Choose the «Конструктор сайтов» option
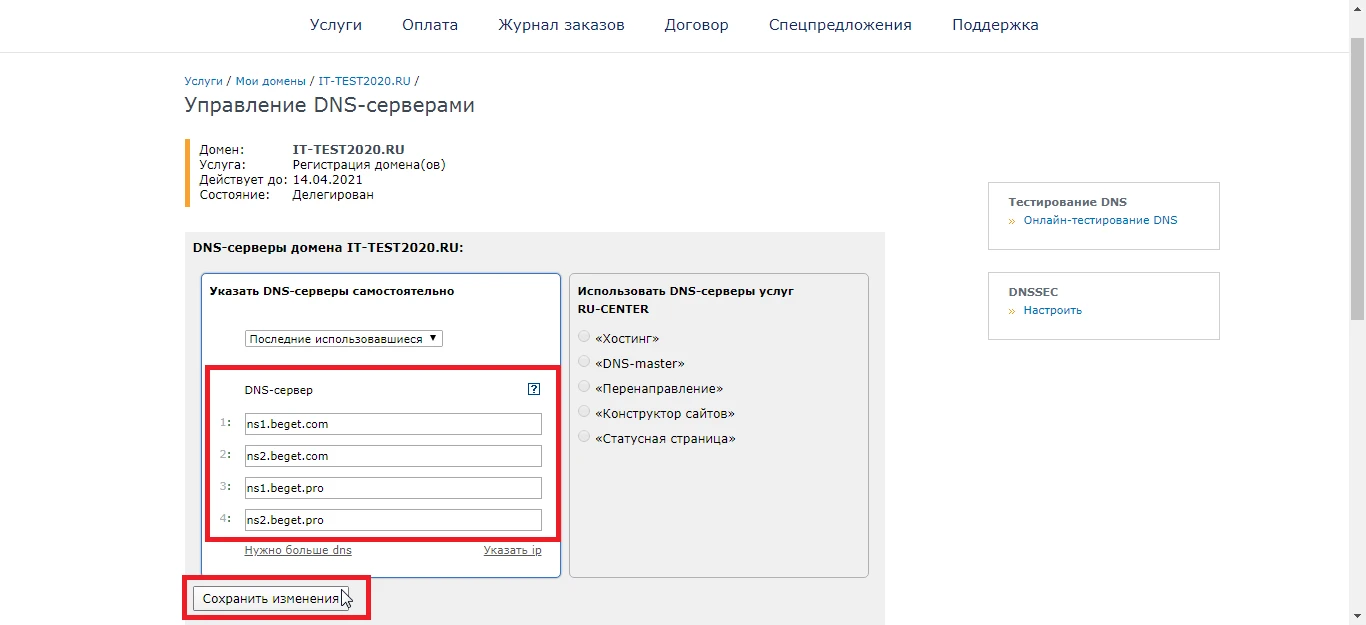 click(x=583, y=411)
